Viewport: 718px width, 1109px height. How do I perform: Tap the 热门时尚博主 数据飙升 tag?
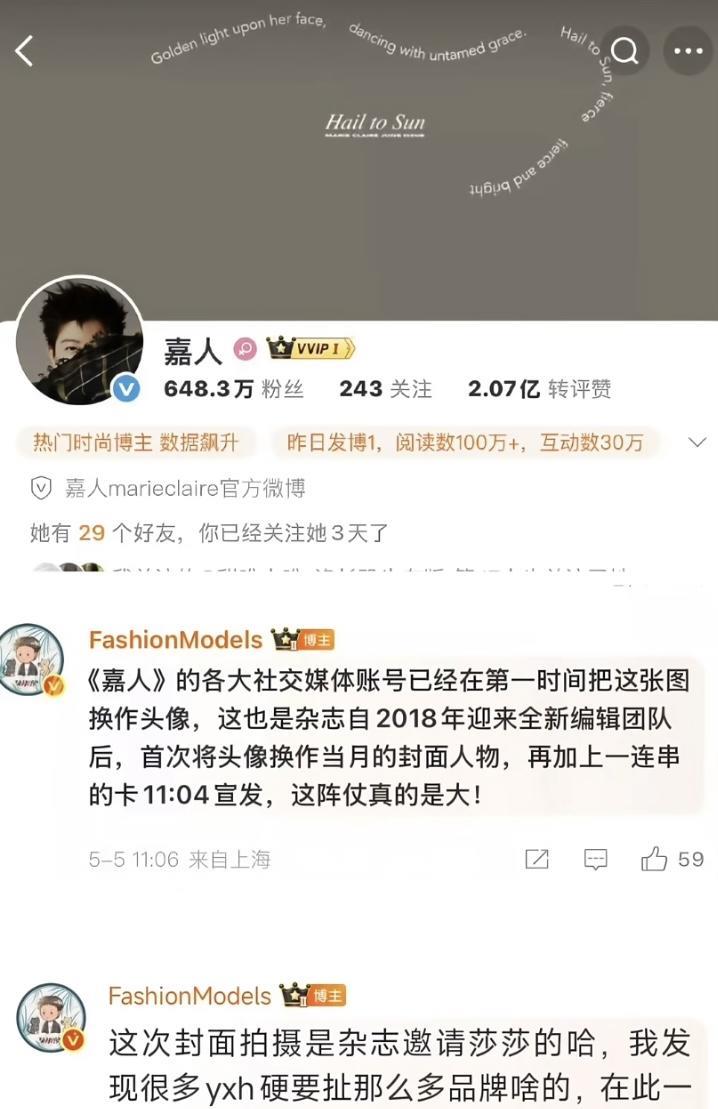click(136, 443)
